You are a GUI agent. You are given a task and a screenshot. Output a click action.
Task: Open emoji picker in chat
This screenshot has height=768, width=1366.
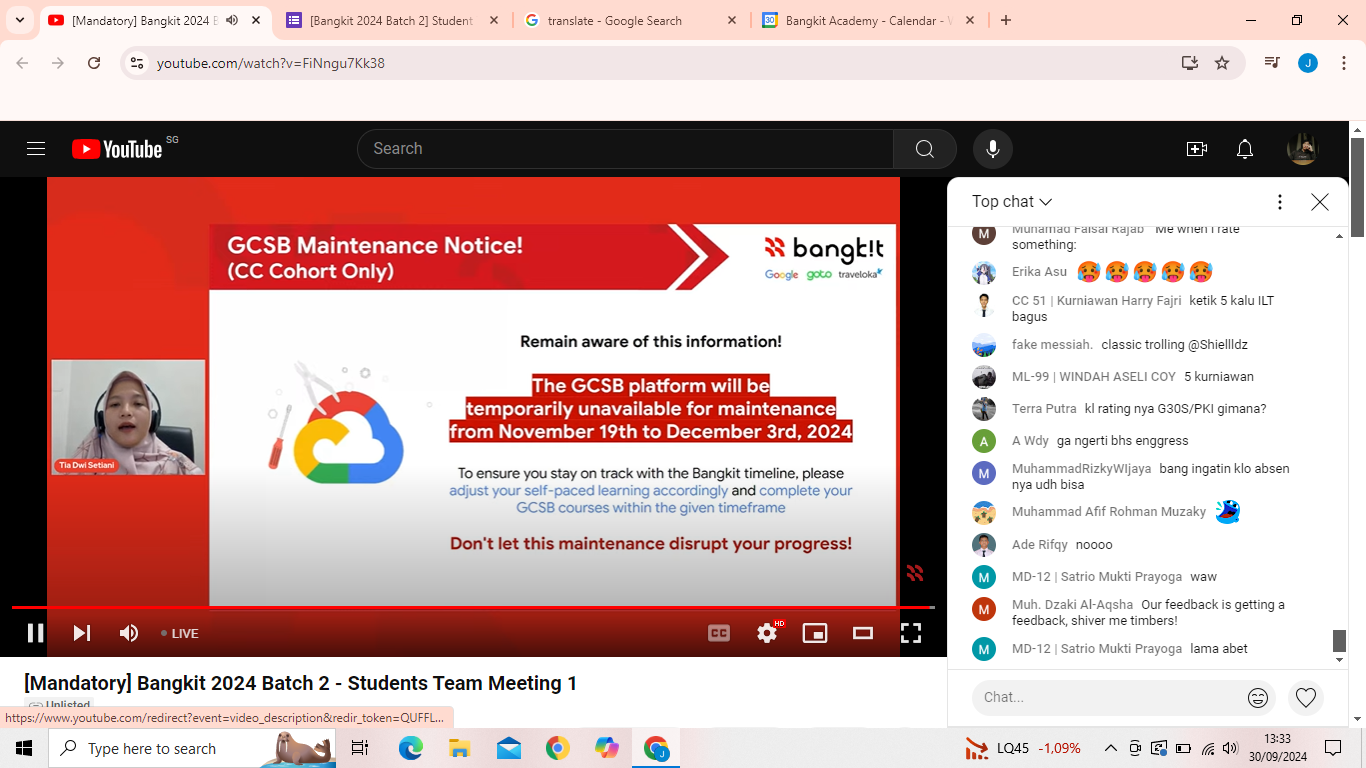tap(1258, 698)
